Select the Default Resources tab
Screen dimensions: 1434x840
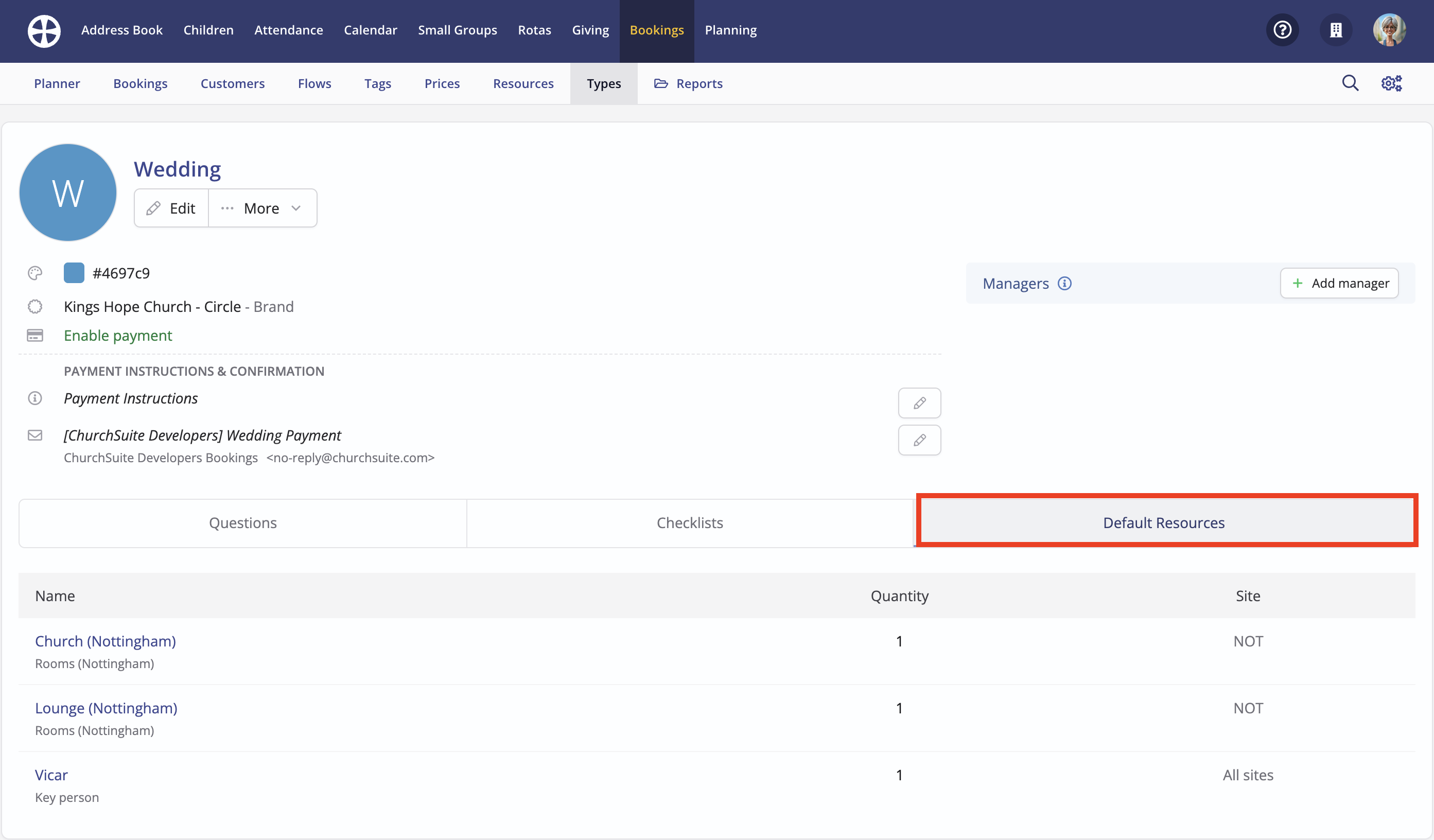1164,522
